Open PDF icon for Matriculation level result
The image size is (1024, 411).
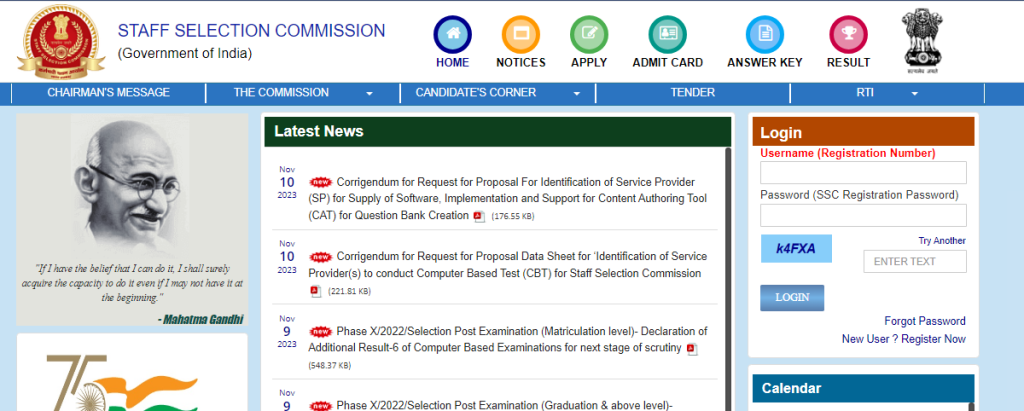pos(692,348)
